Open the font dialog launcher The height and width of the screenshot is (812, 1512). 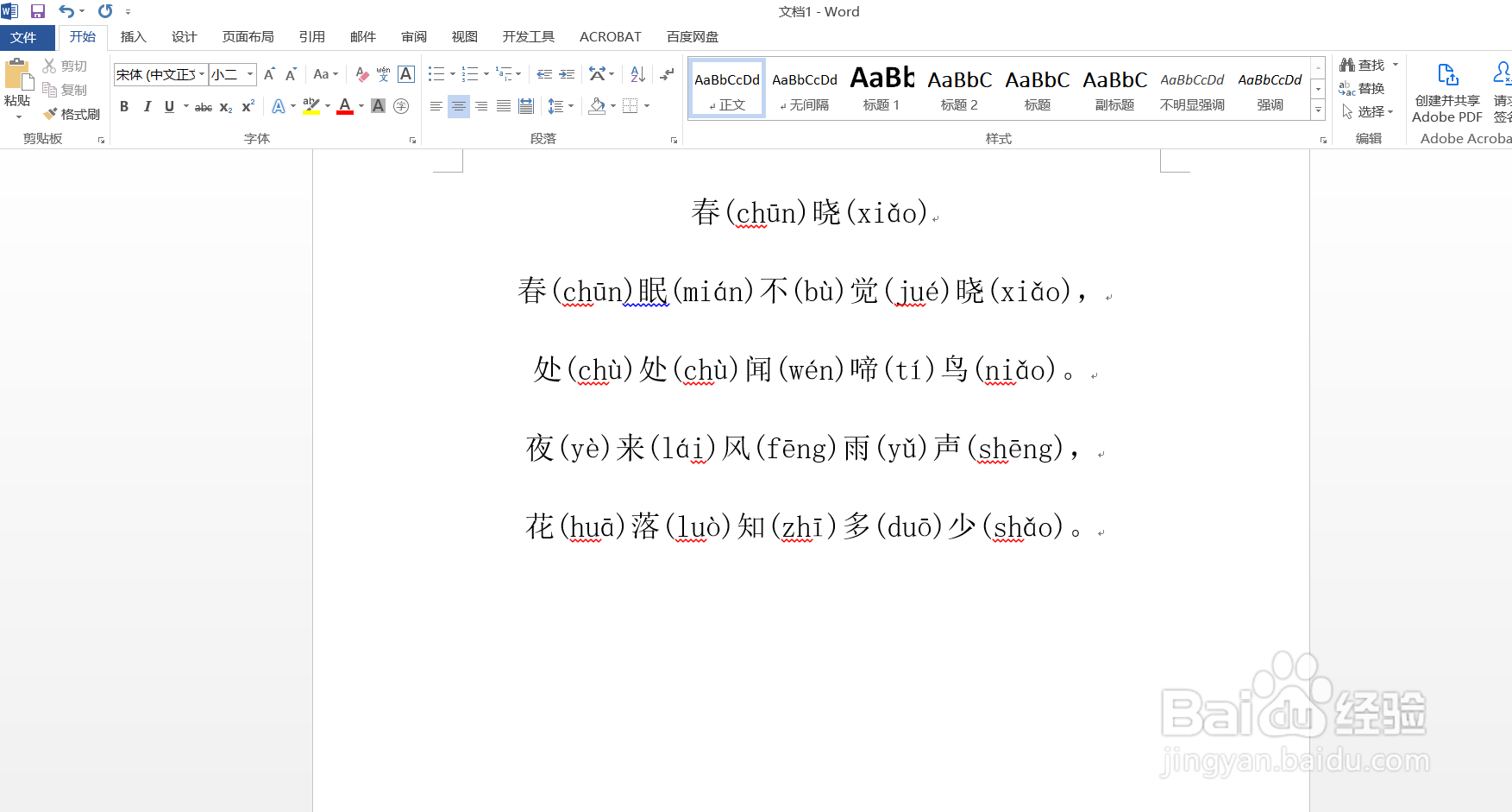point(412,140)
